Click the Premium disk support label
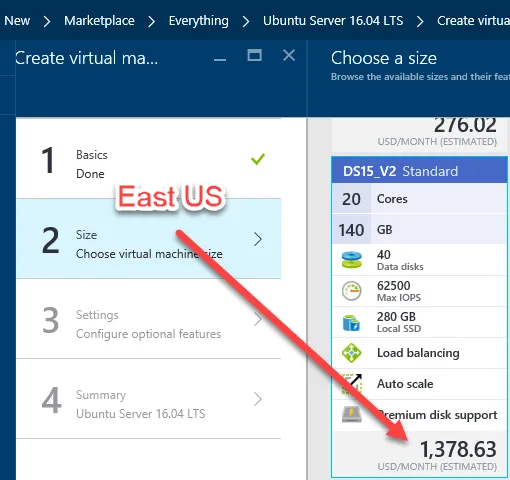 [x=437, y=415]
